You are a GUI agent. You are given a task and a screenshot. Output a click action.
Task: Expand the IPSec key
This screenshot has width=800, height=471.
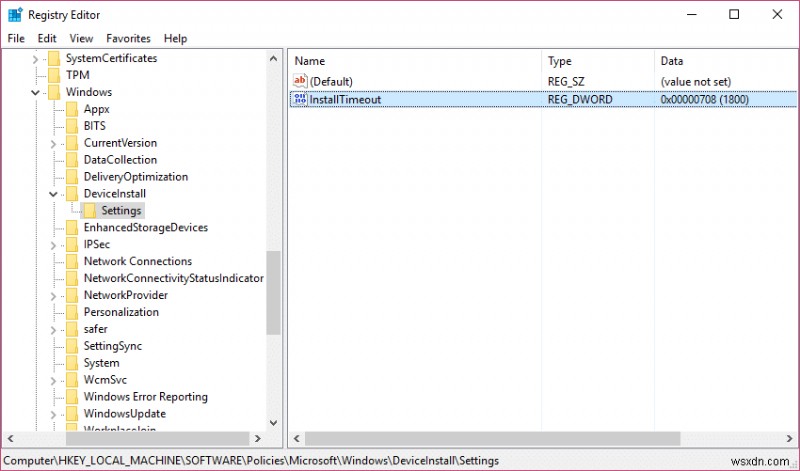pos(53,245)
